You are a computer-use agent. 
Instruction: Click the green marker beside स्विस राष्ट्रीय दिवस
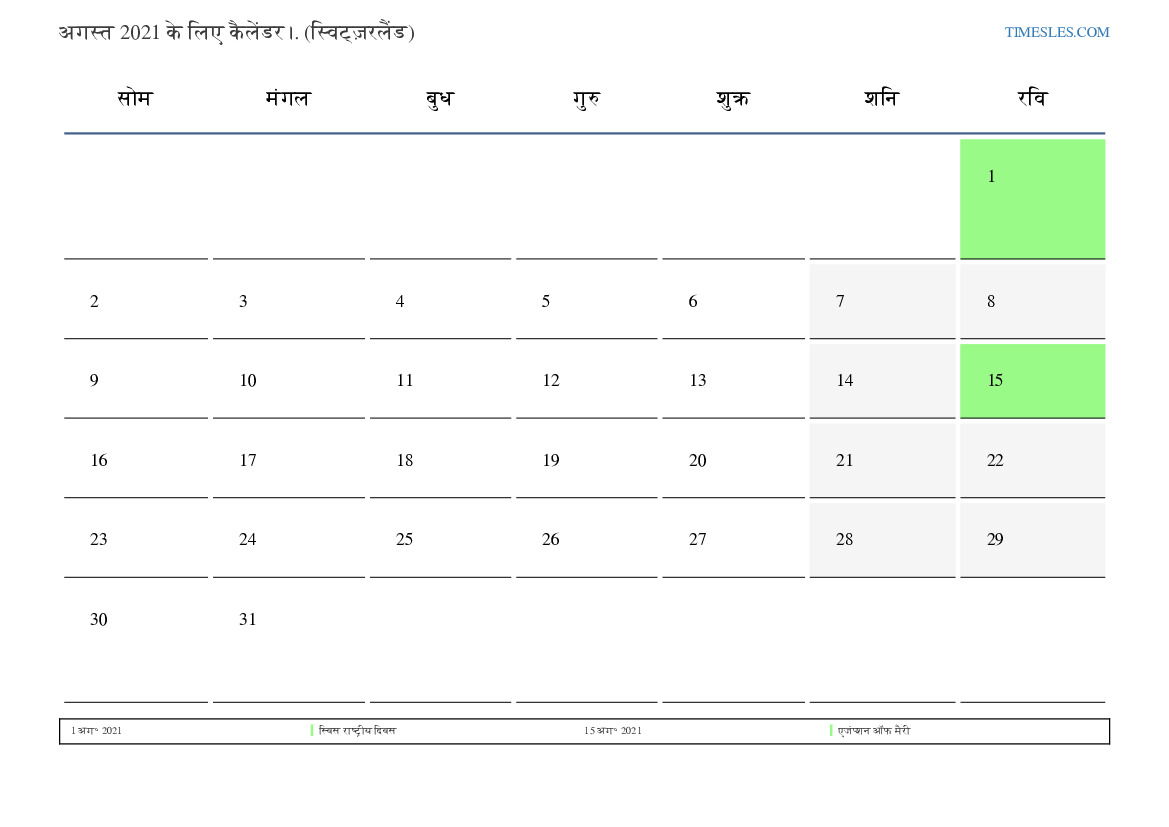click(x=312, y=730)
